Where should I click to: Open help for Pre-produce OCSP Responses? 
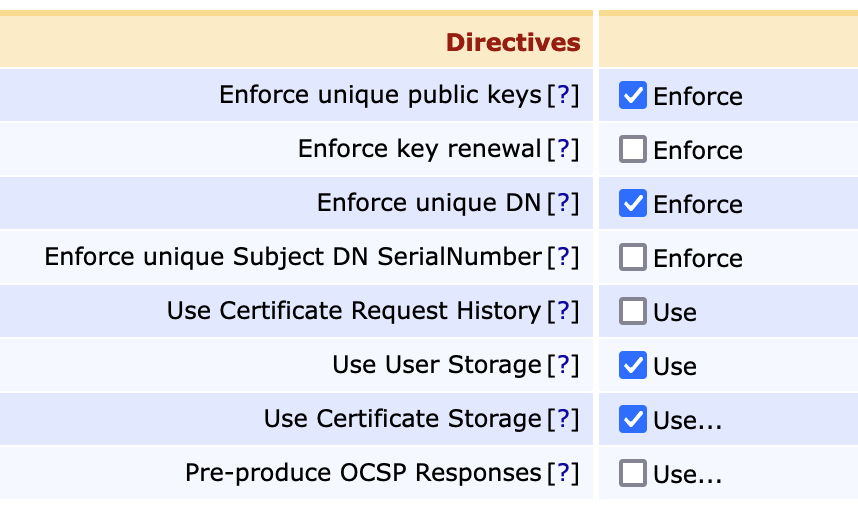coord(563,474)
